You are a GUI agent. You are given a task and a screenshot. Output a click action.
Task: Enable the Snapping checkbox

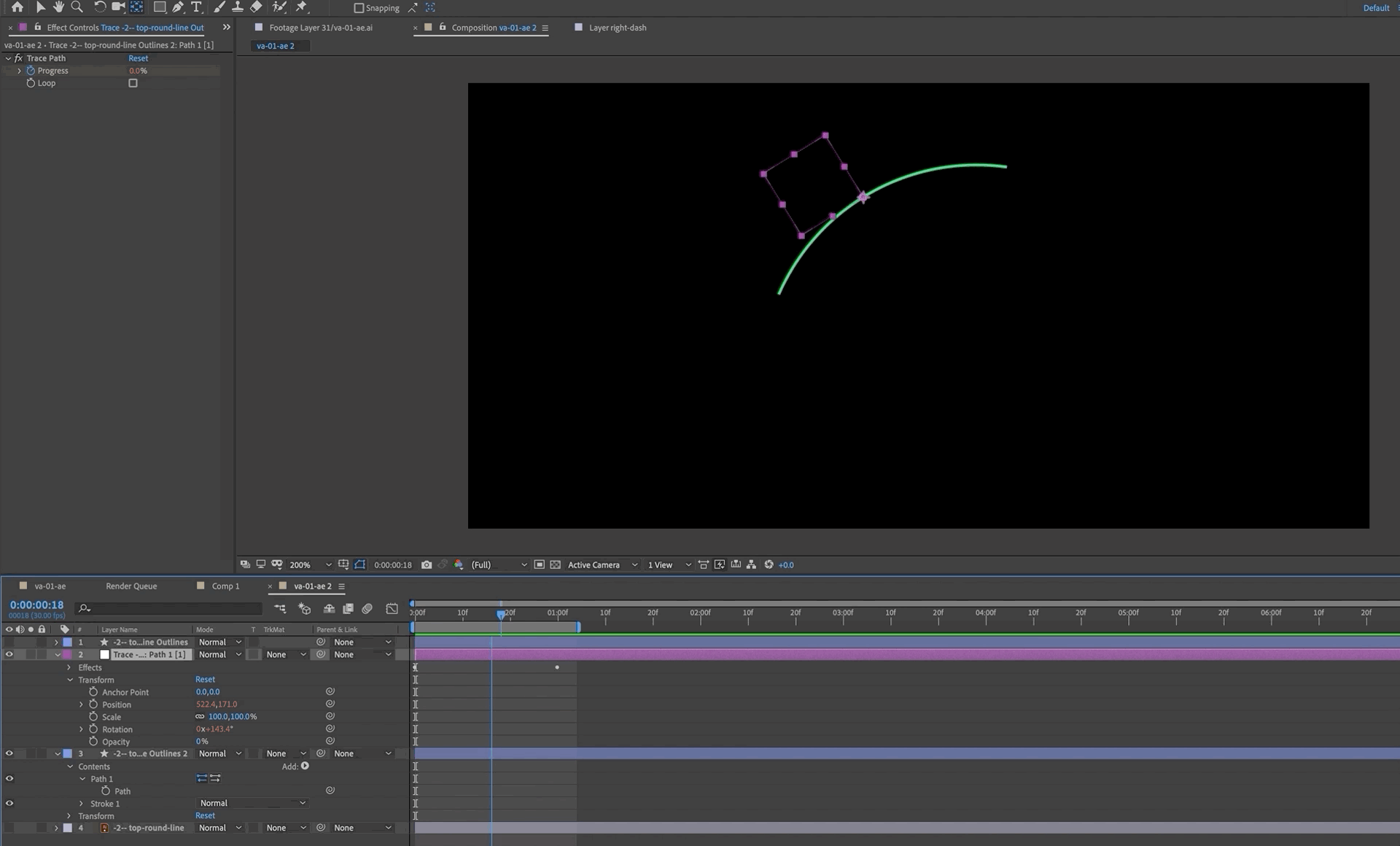(359, 8)
